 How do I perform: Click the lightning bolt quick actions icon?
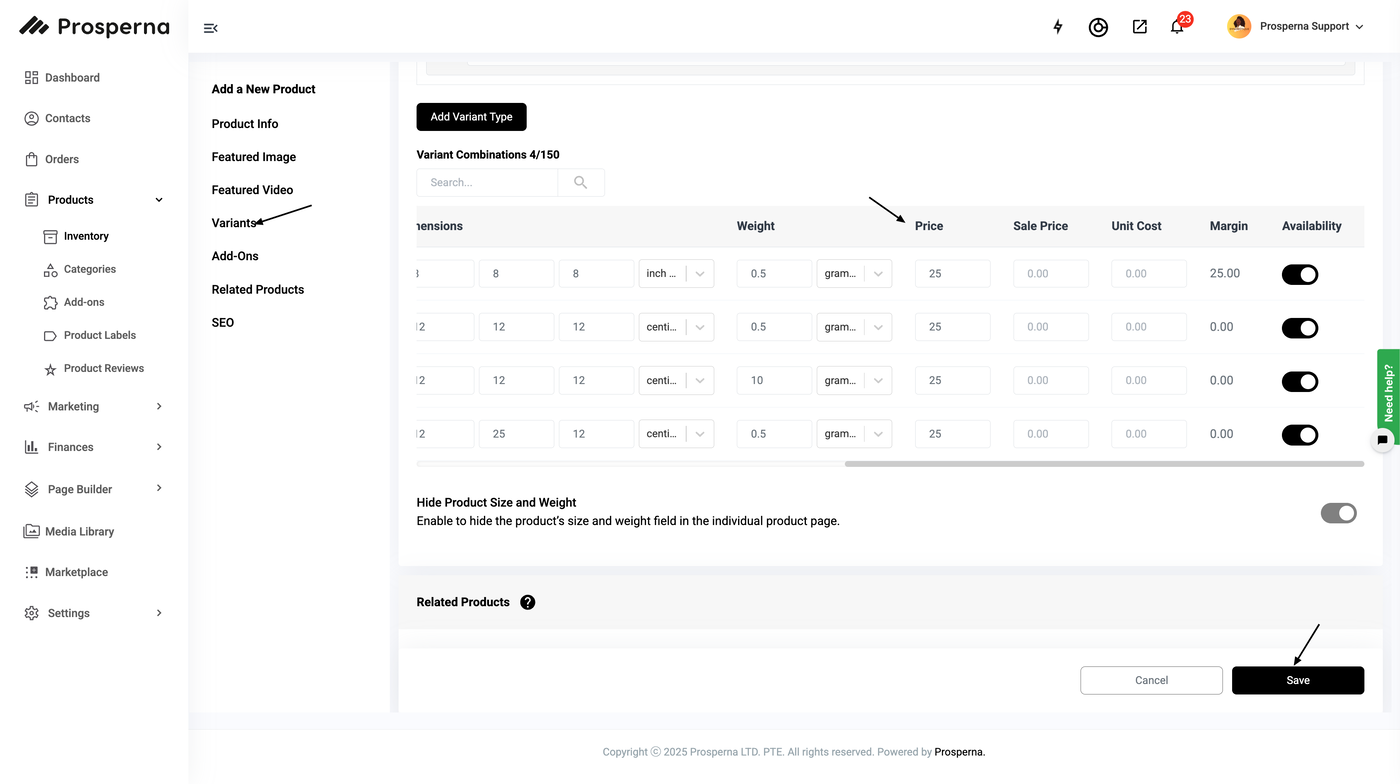1058,27
